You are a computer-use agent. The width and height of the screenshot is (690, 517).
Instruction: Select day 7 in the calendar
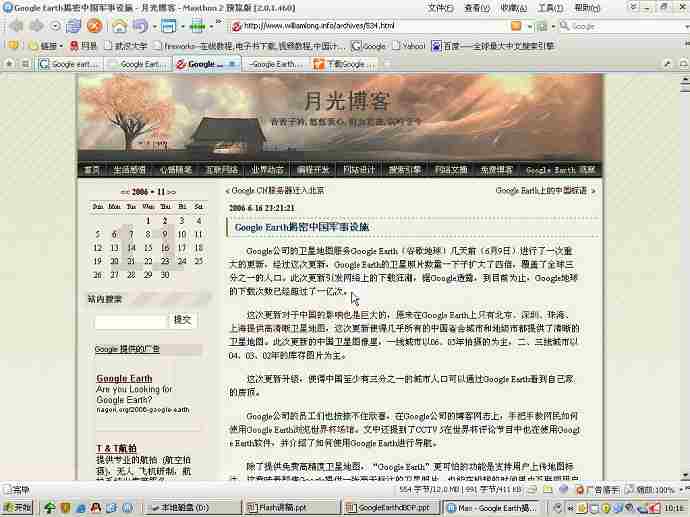[131, 234]
